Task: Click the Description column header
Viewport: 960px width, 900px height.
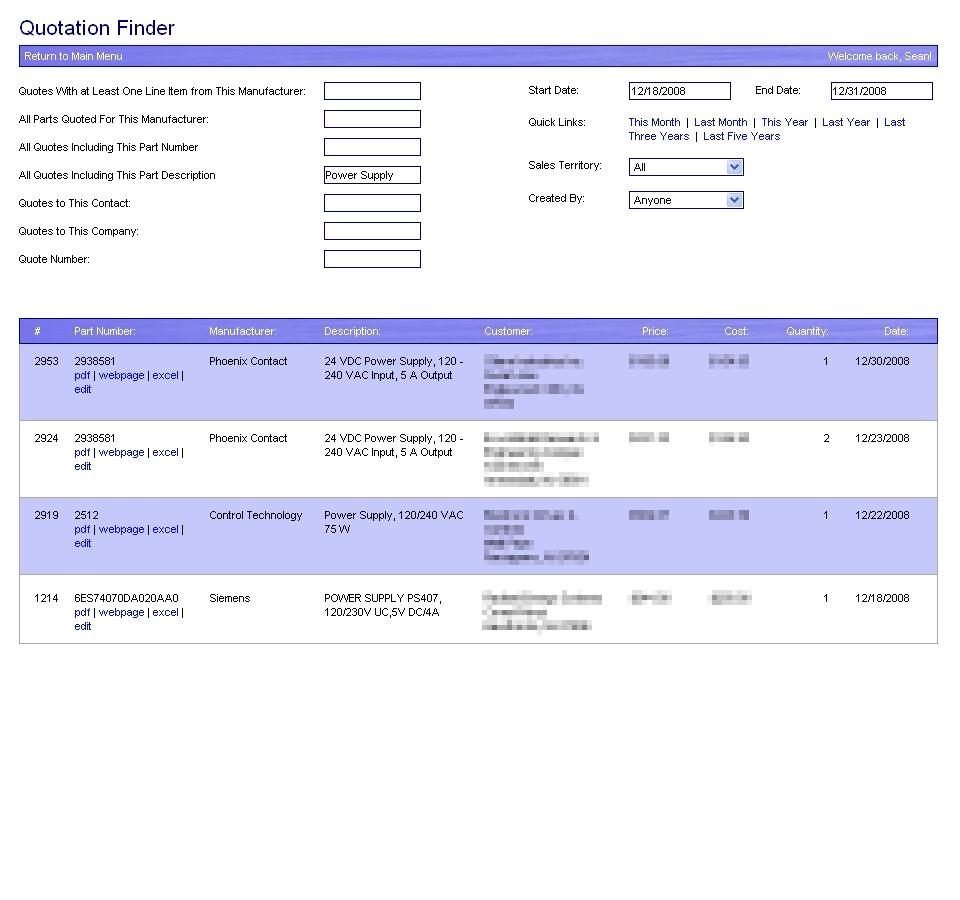Action: pos(352,331)
